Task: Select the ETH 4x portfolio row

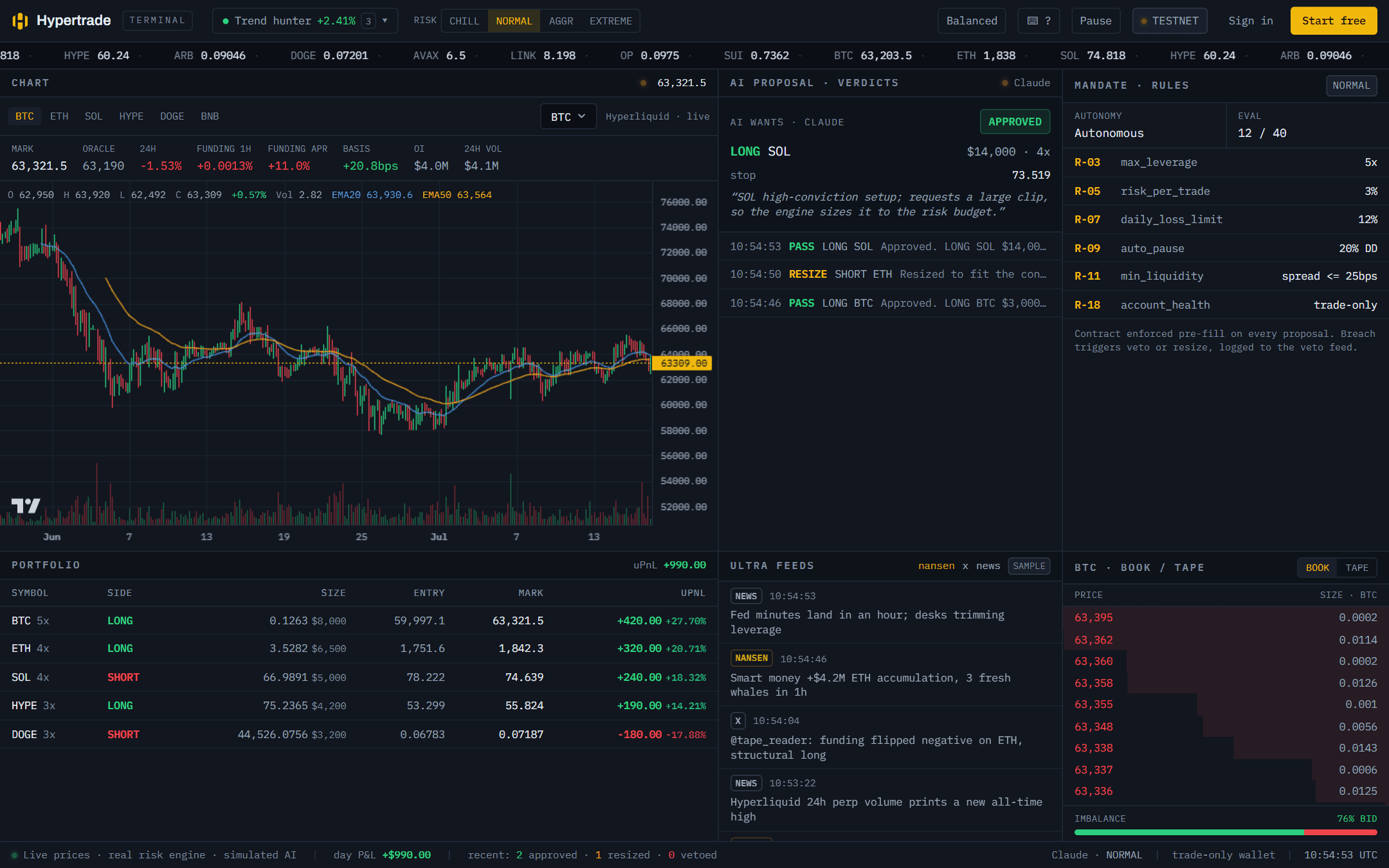Action: (359, 649)
